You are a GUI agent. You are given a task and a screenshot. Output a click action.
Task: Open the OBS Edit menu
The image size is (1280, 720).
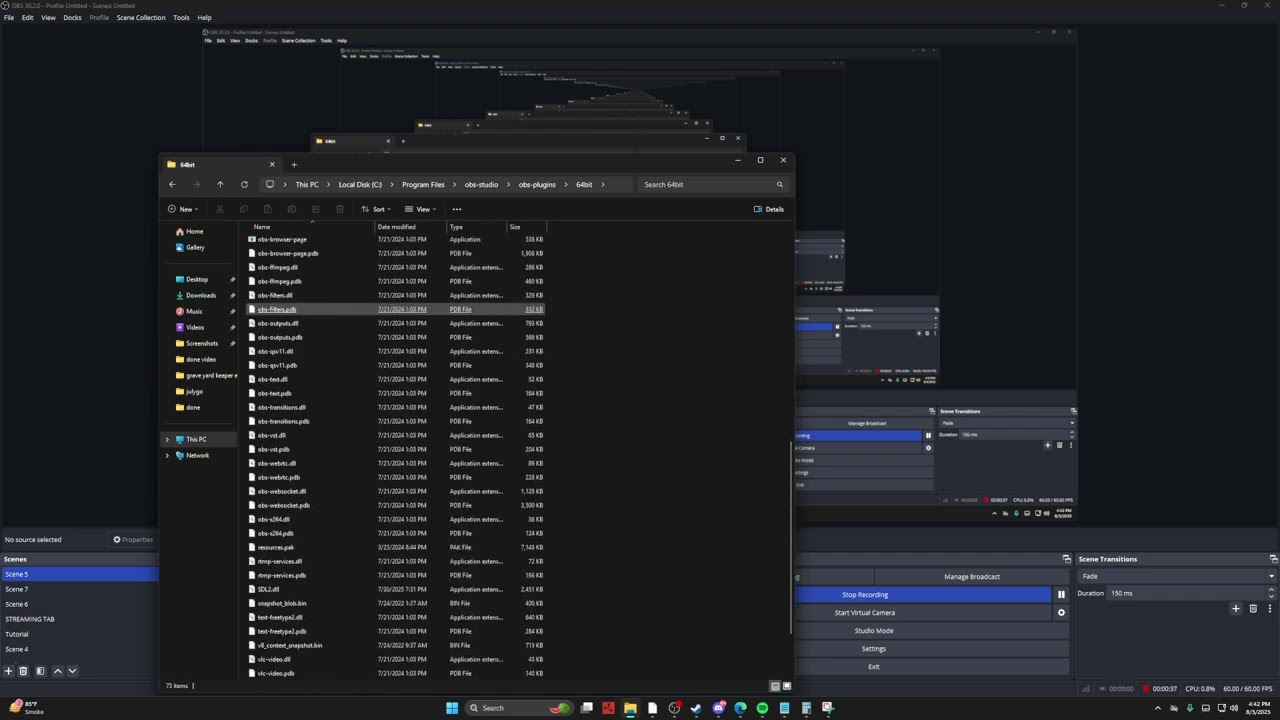(27, 18)
